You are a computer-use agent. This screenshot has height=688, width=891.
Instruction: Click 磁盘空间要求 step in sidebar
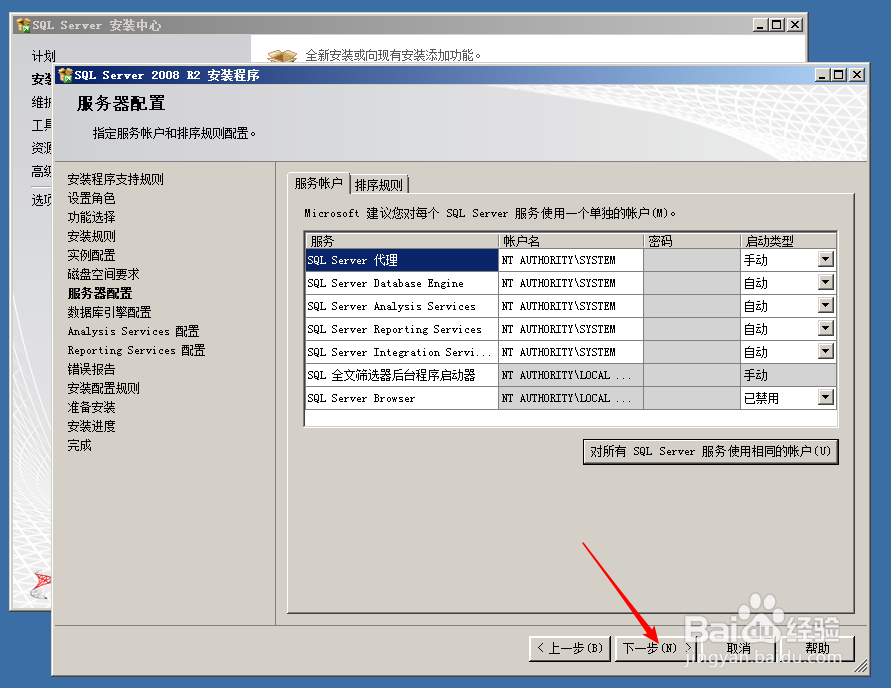(103, 274)
